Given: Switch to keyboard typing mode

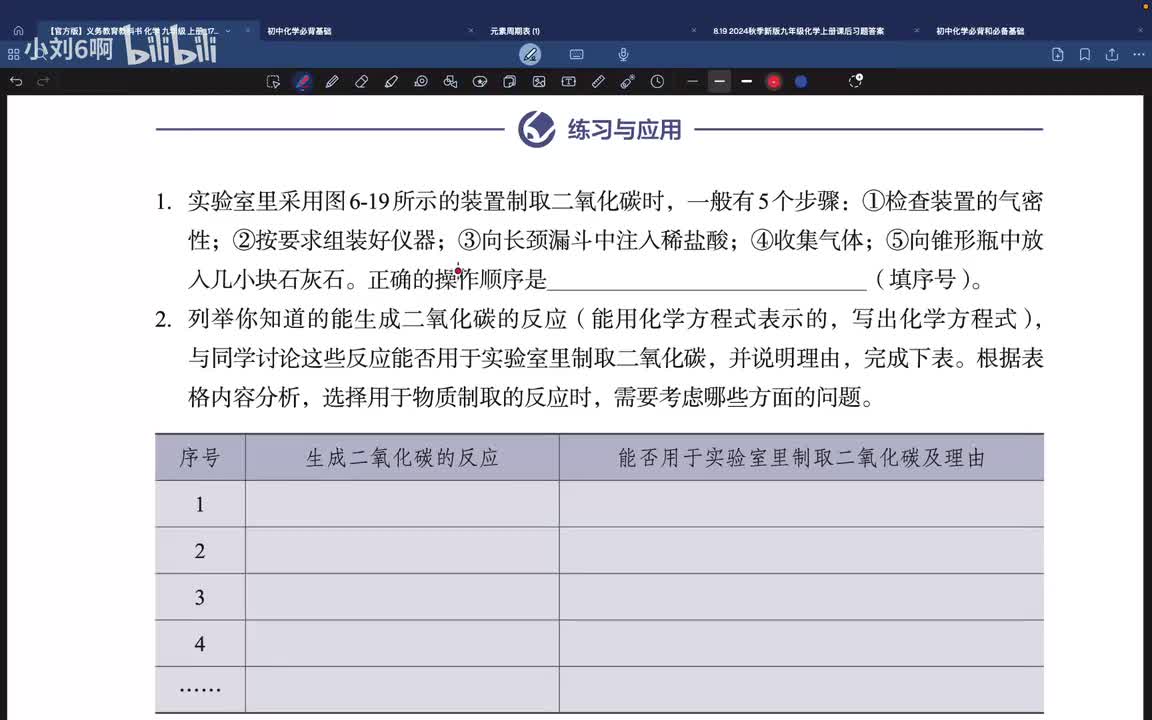Looking at the screenshot, I should 577,54.
